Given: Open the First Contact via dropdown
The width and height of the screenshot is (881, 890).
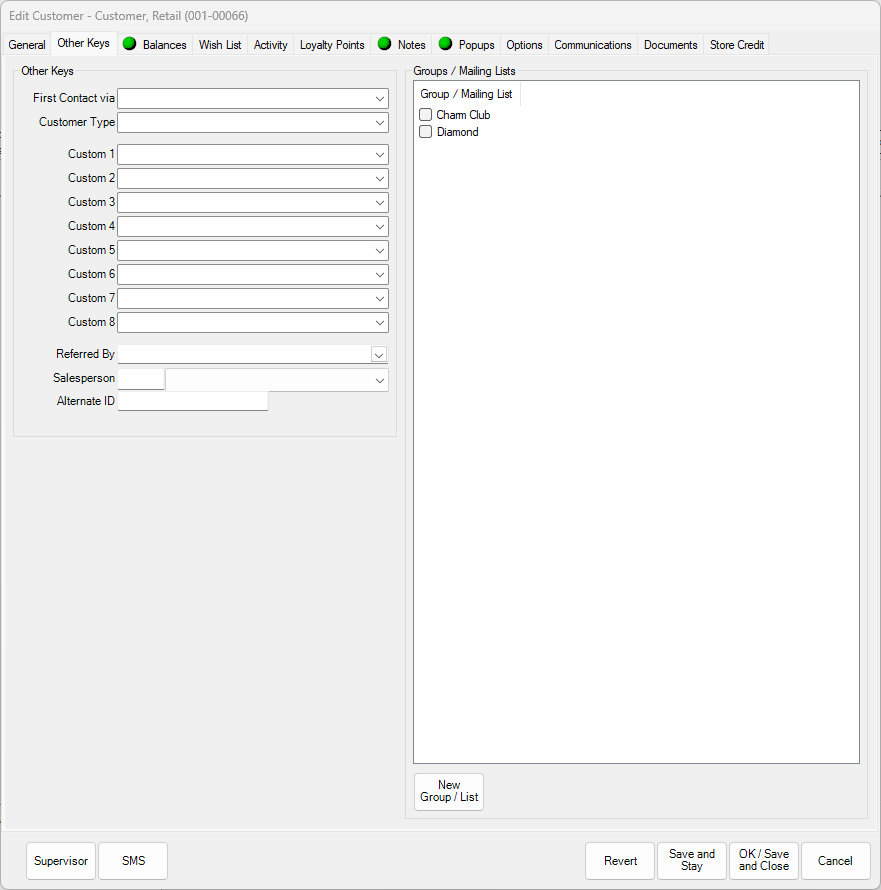Looking at the screenshot, I should pos(380,98).
